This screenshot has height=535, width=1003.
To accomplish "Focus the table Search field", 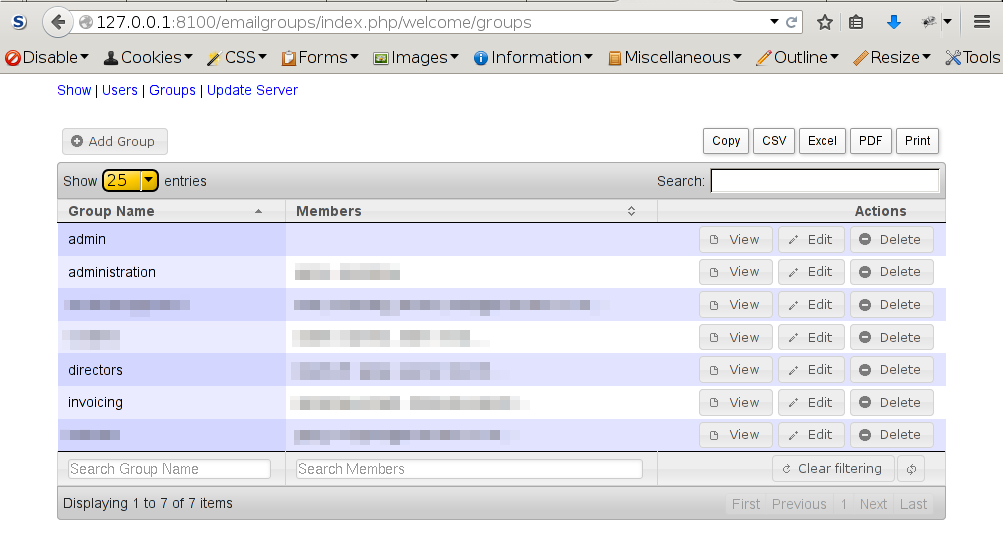I will coord(825,180).
